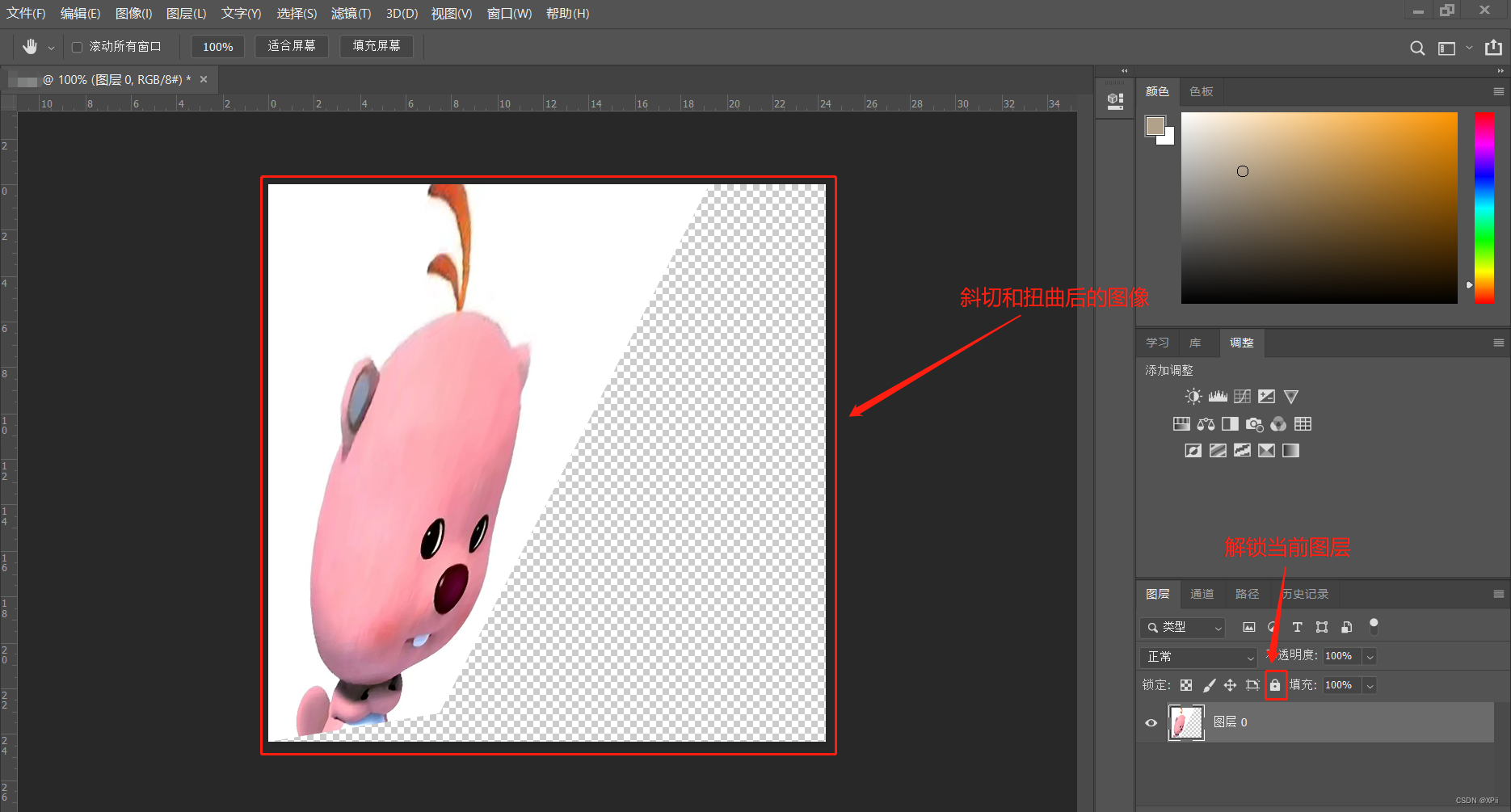This screenshot has width=1511, height=812.
Task: Toggle lock transparent pixels
Action: pos(1186,685)
